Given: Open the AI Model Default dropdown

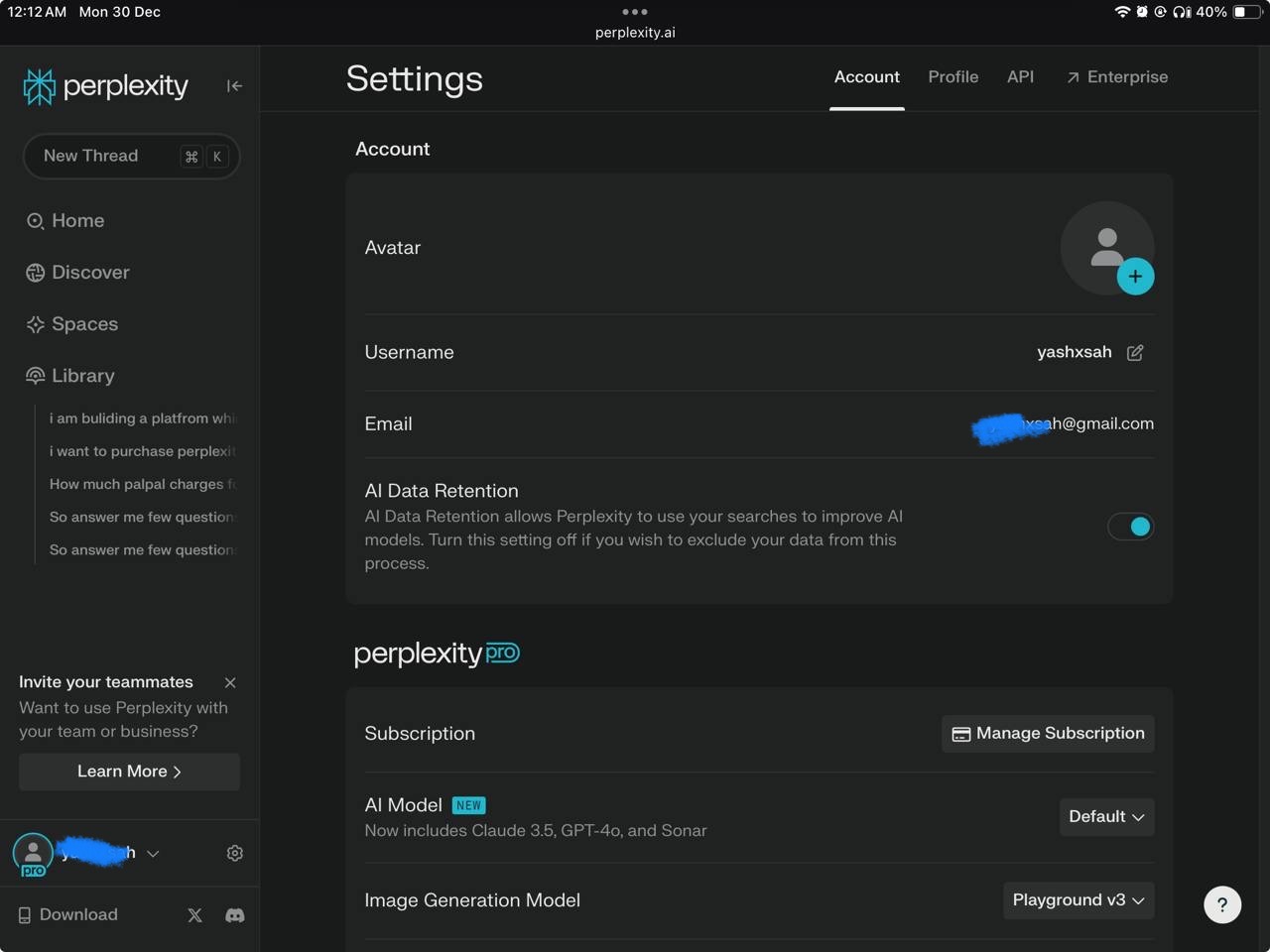Looking at the screenshot, I should [1106, 817].
